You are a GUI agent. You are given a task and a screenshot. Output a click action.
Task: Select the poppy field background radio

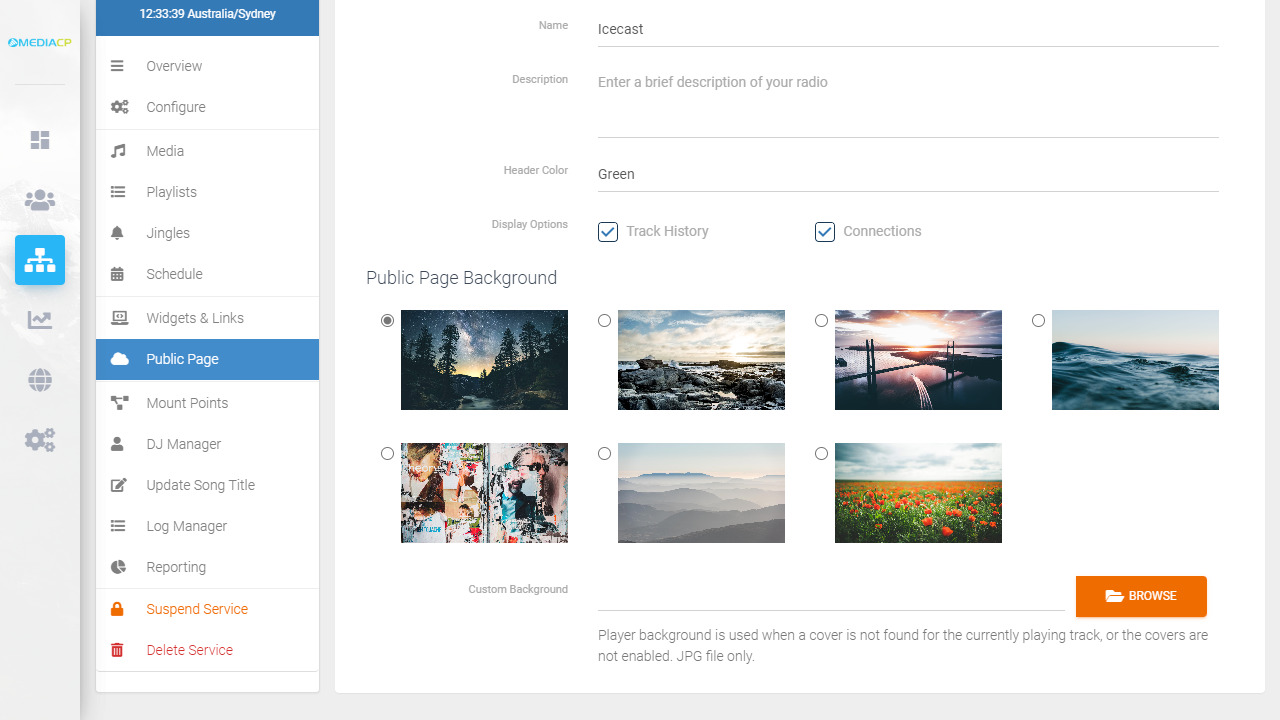[821, 454]
